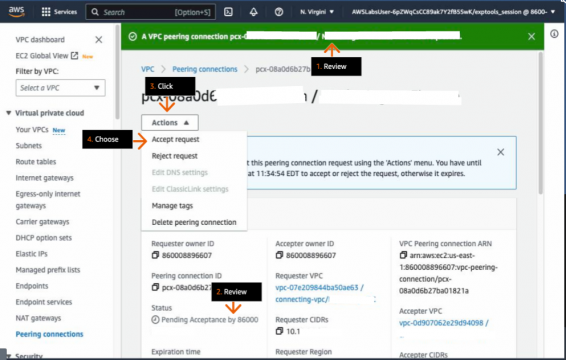Open Endpoint services in sidebar
This screenshot has width=566, height=360.
[44, 302]
